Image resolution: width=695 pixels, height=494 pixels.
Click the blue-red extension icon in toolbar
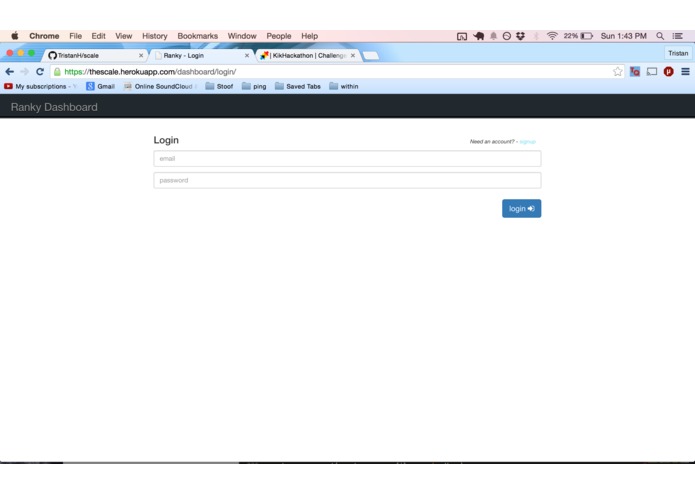pyautogui.click(x=635, y=71)
